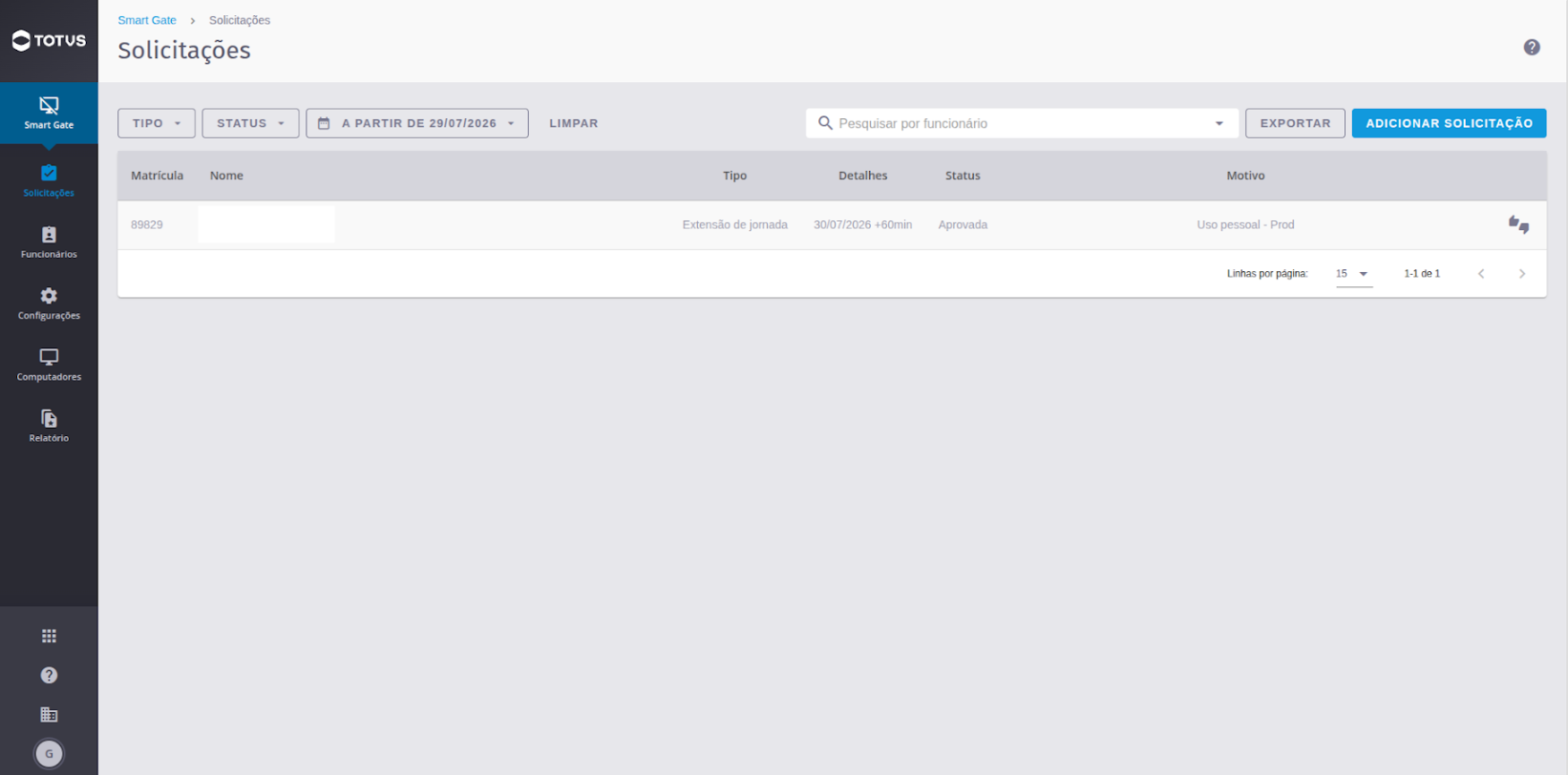Go to the next page of results

(x=1521, y=274)
